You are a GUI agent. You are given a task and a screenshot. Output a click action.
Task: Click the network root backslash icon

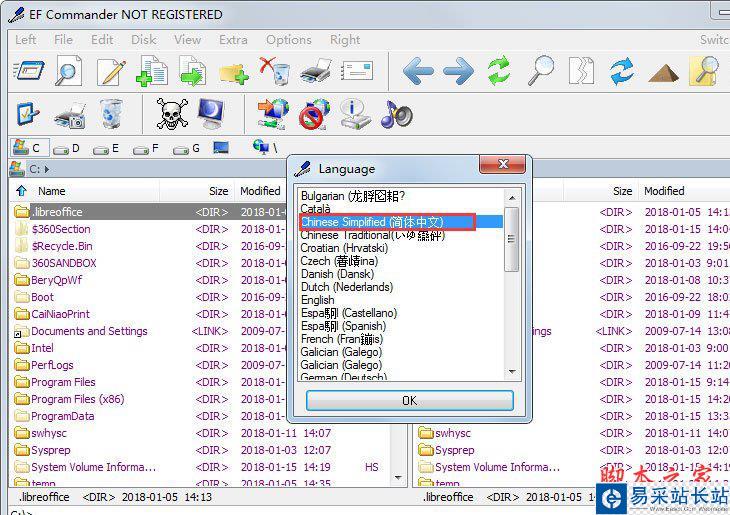[x=265, y=148]
